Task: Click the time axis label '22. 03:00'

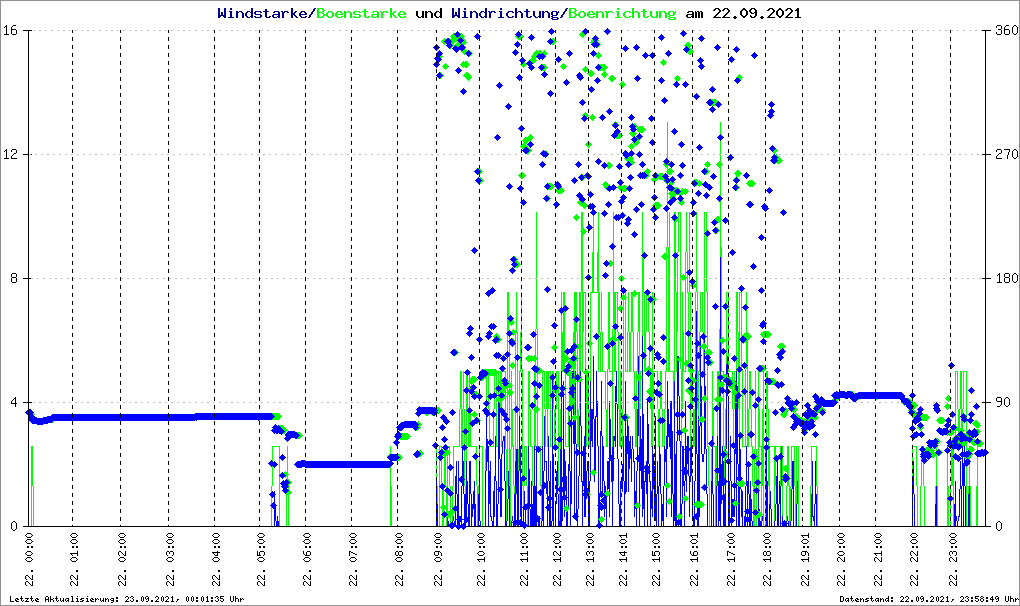Action: [169, 560]
